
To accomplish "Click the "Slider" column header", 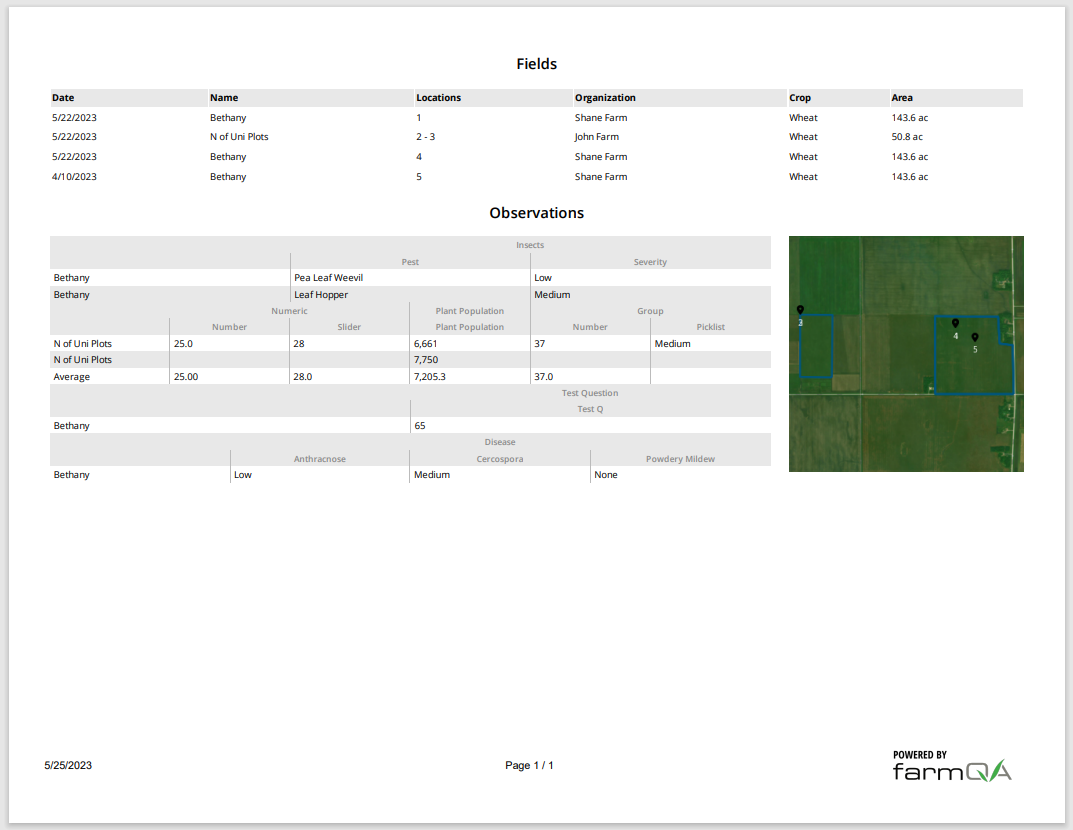I will coord(349,327).
